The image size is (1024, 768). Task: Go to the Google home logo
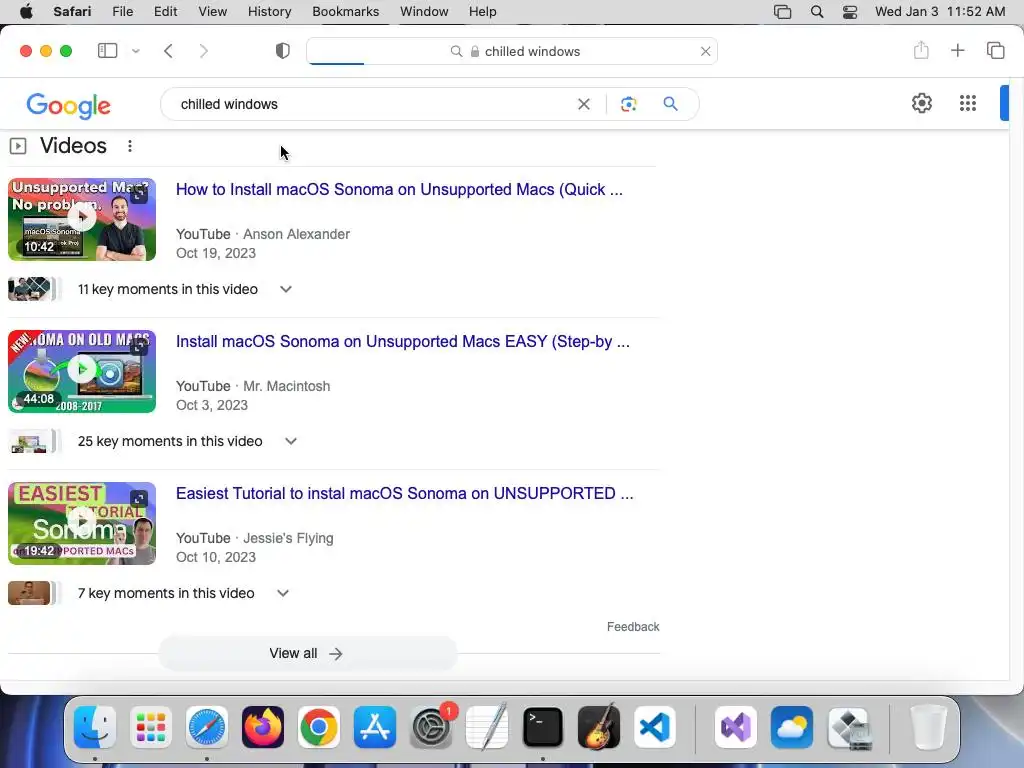click(x=69, y=105)
